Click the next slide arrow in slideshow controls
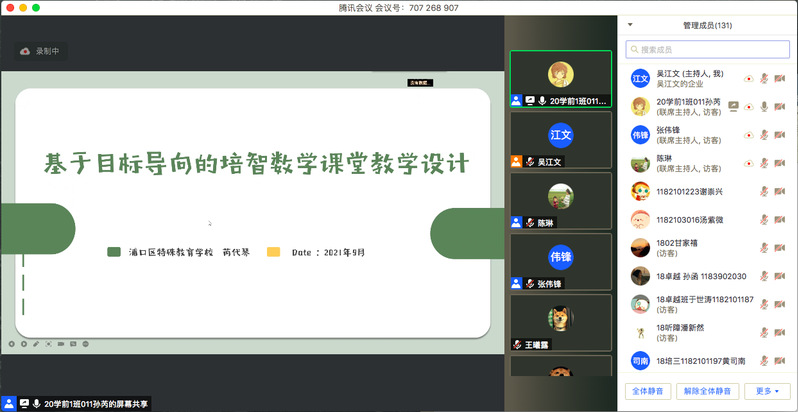This screenshot has height=412, width=798. tap(24, 343)
